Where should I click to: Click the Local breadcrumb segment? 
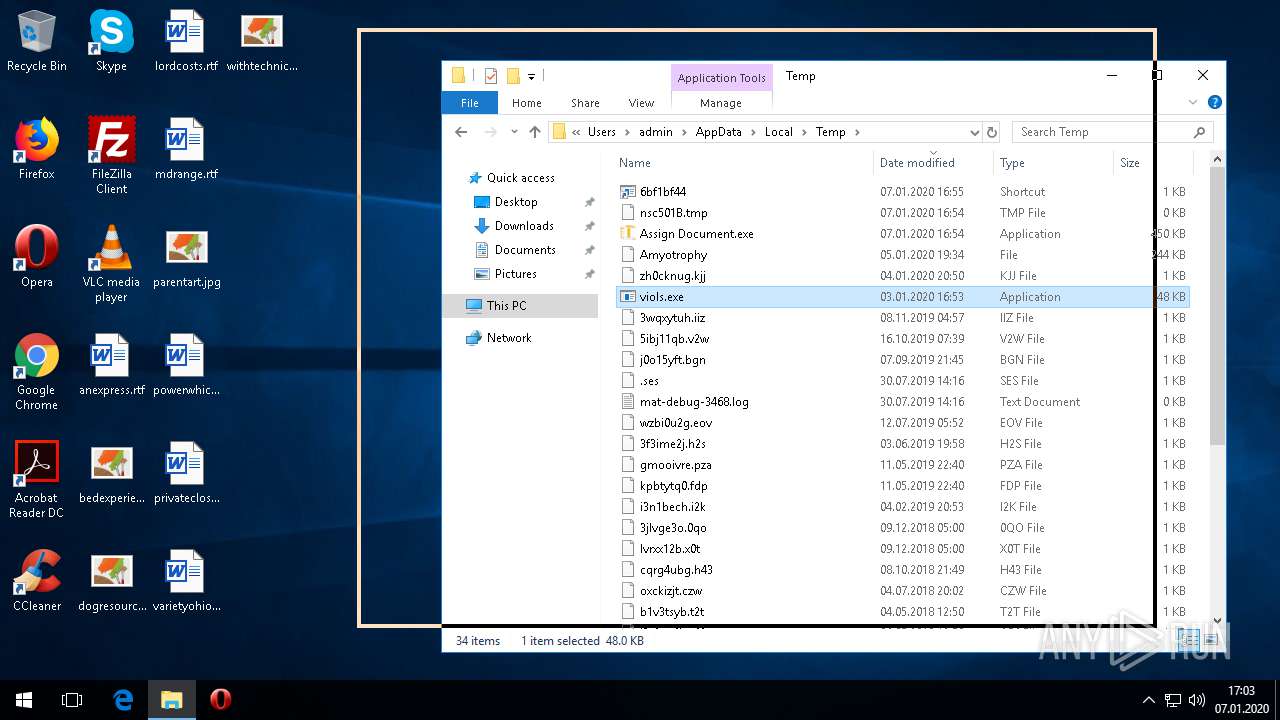(x=779, y=132)
